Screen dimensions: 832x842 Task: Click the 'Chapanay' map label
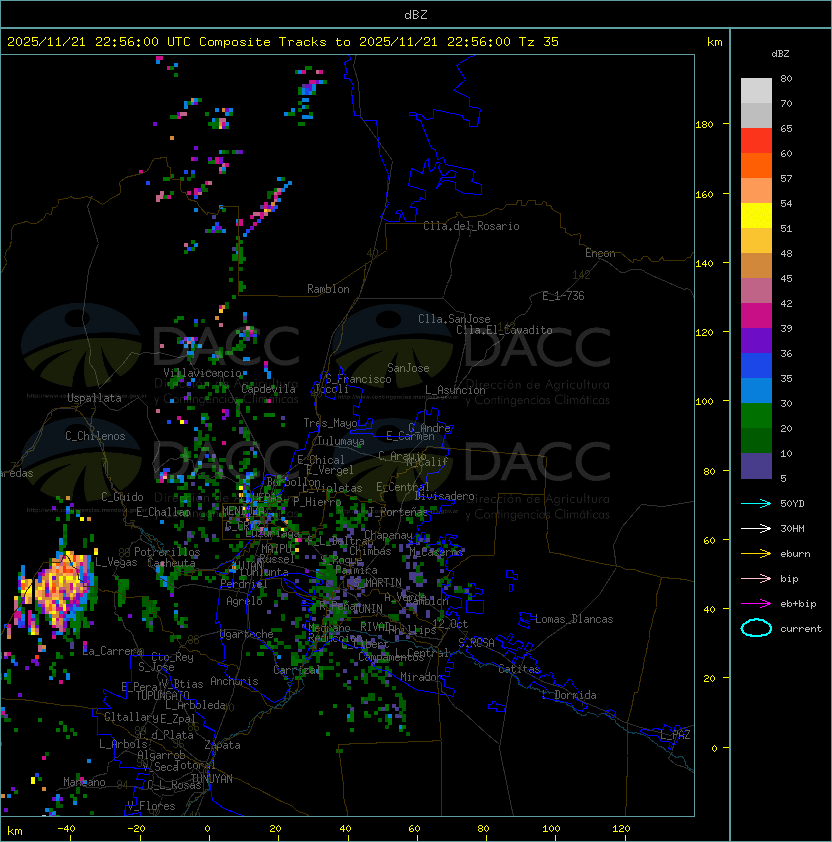coord(388,535)
